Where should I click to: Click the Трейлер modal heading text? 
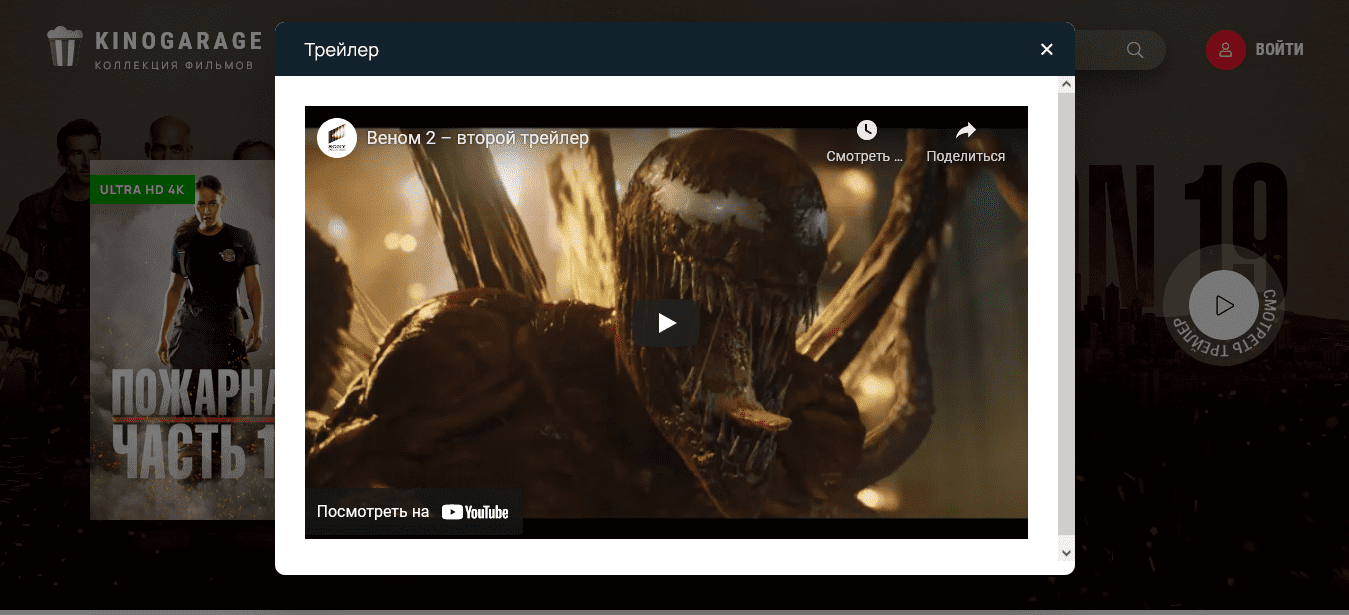(342, 49)
